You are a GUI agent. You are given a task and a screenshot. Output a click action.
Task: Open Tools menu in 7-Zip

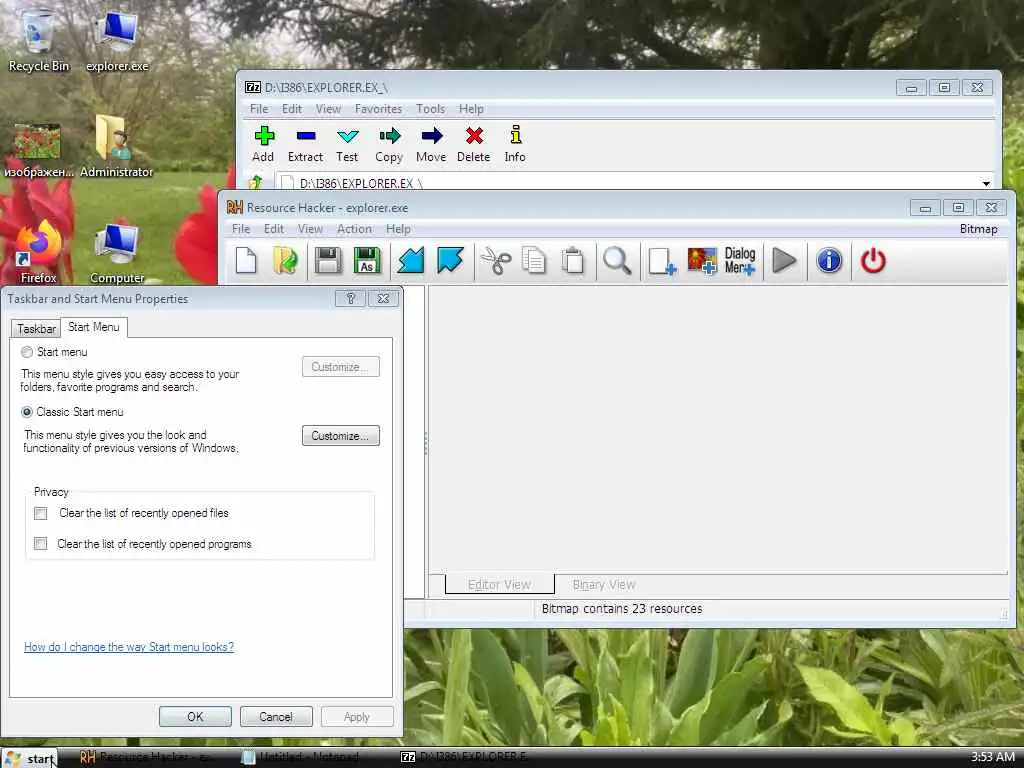[430, 109]
